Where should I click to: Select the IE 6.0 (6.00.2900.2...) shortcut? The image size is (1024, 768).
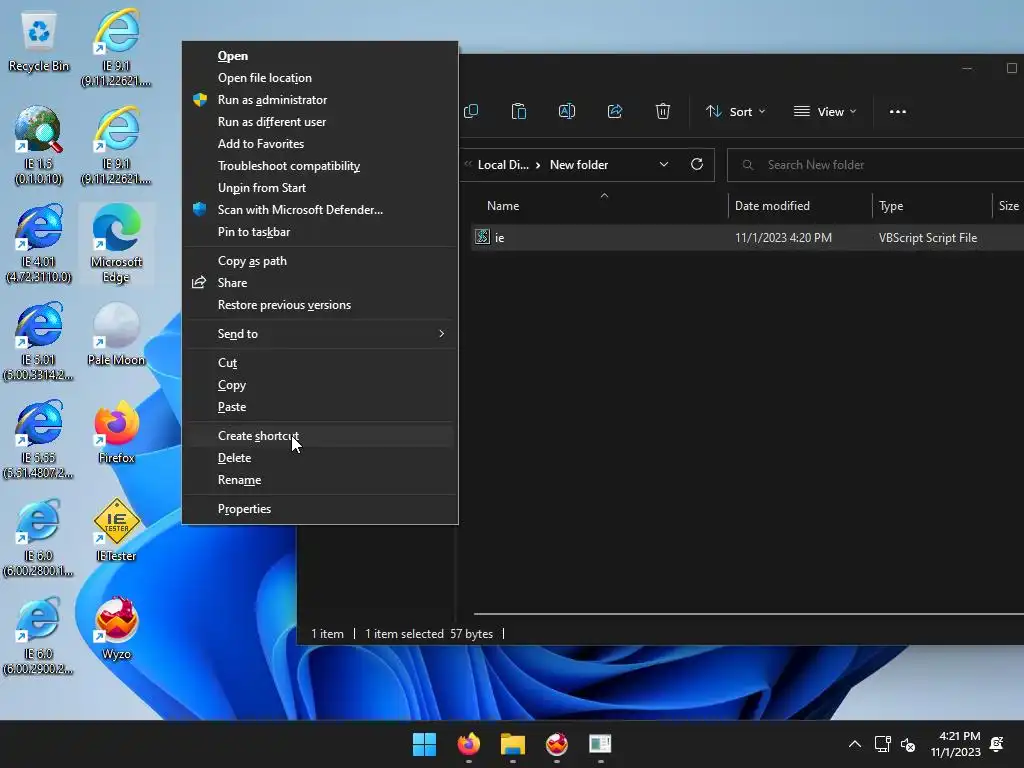tap(39, 635)
